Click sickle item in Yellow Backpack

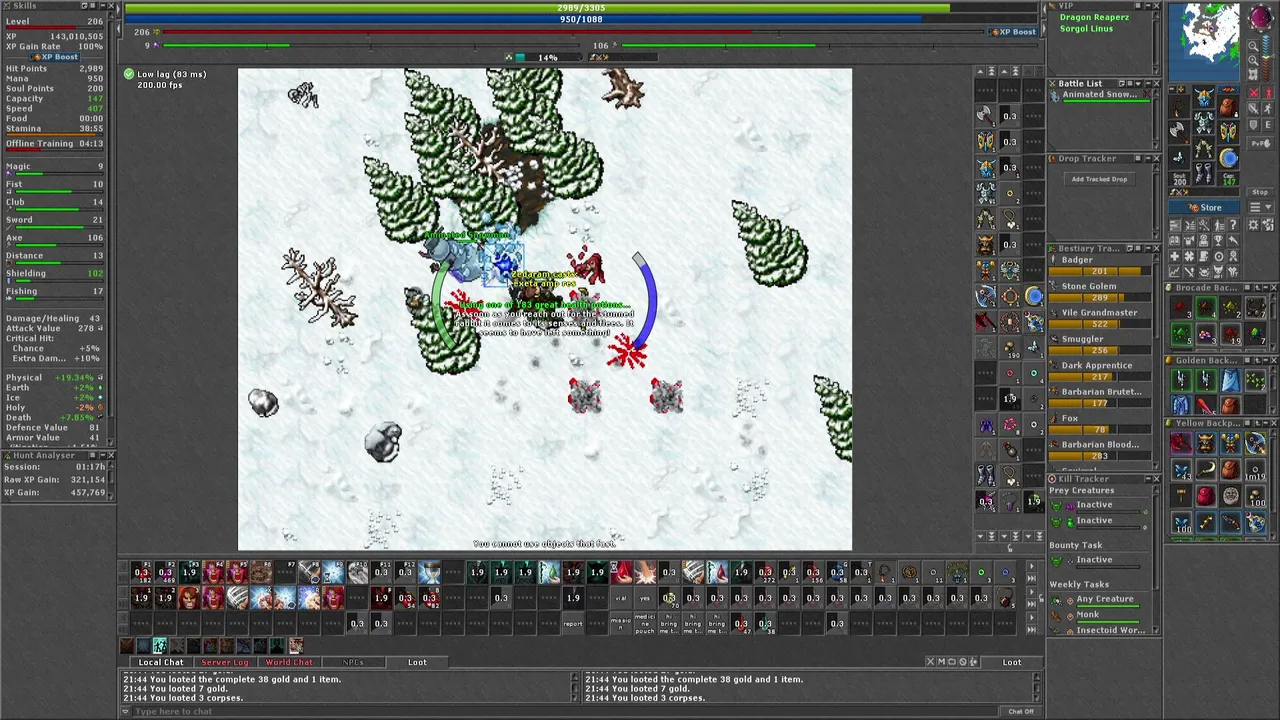[x=1206, y=469]
